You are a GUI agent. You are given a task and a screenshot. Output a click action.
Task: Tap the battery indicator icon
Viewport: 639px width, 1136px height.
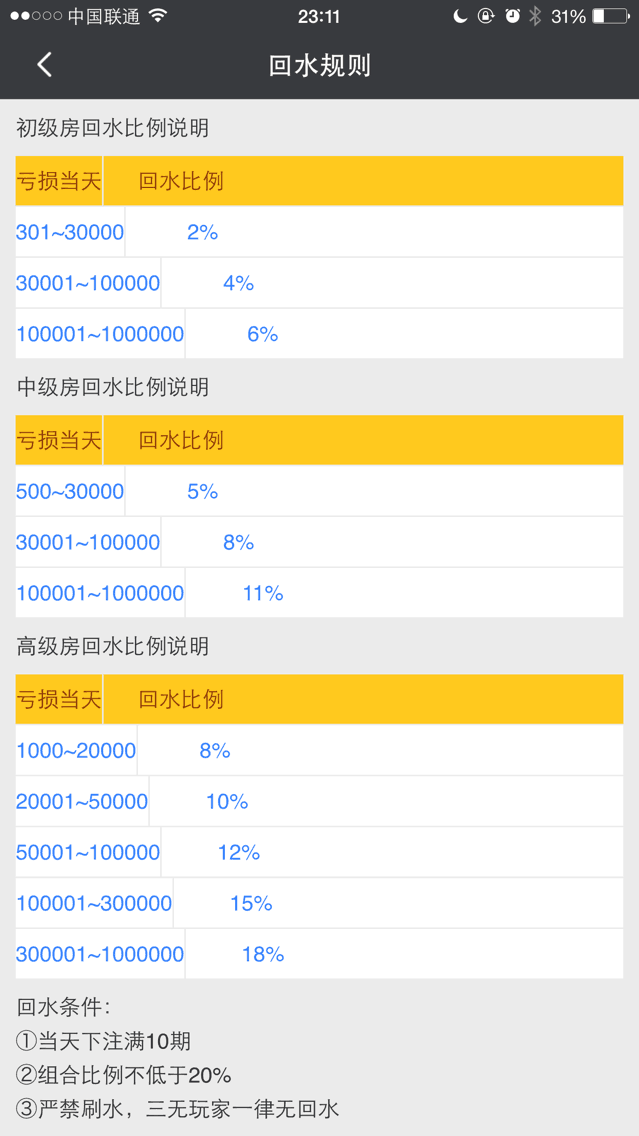611,16
